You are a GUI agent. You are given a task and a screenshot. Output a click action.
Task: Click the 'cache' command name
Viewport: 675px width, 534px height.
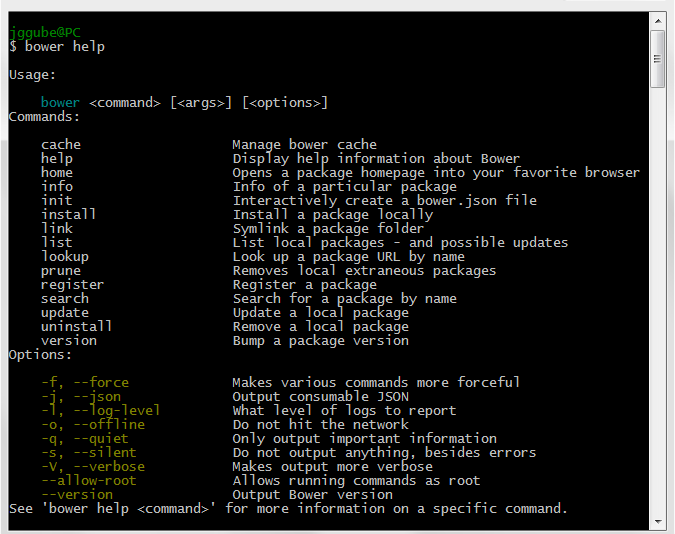pyautogui.click(x=61, y=144)
